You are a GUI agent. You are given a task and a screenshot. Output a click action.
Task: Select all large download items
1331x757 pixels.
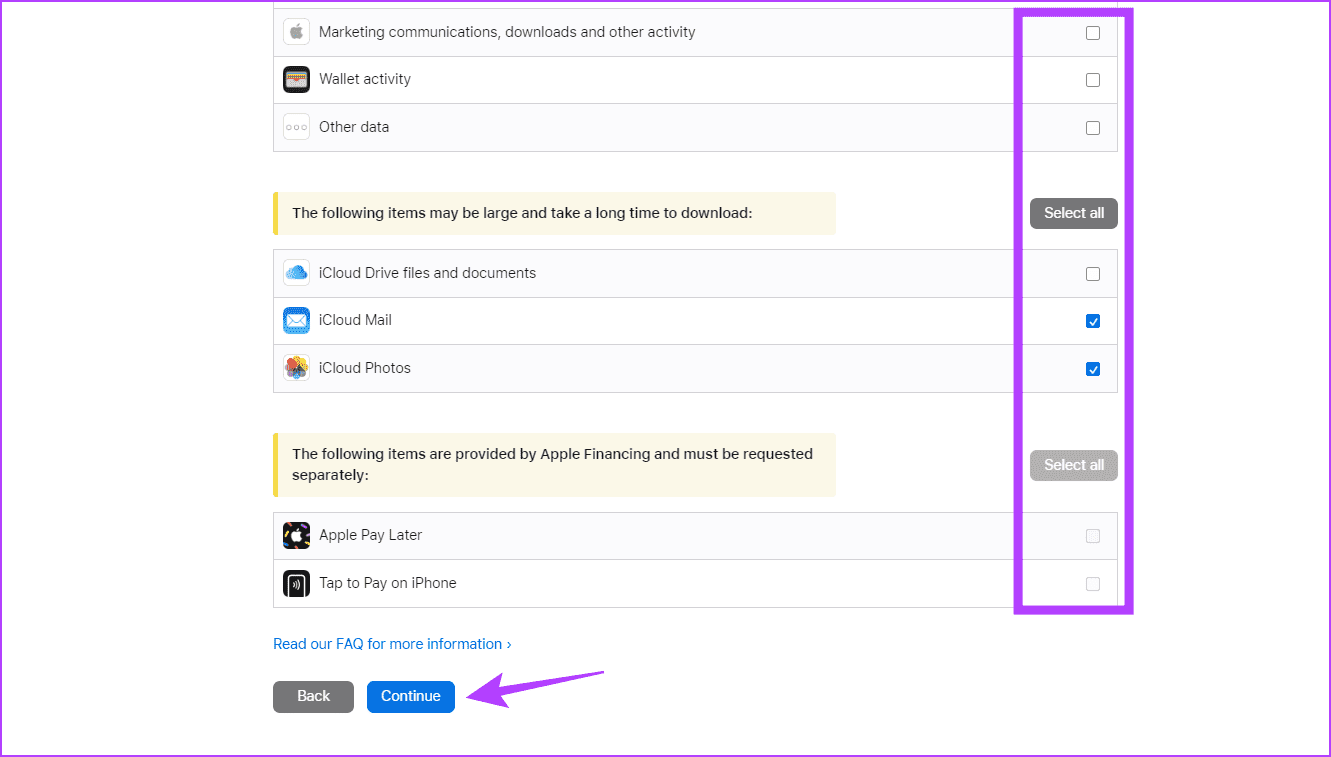click(x=1074, y=213)
